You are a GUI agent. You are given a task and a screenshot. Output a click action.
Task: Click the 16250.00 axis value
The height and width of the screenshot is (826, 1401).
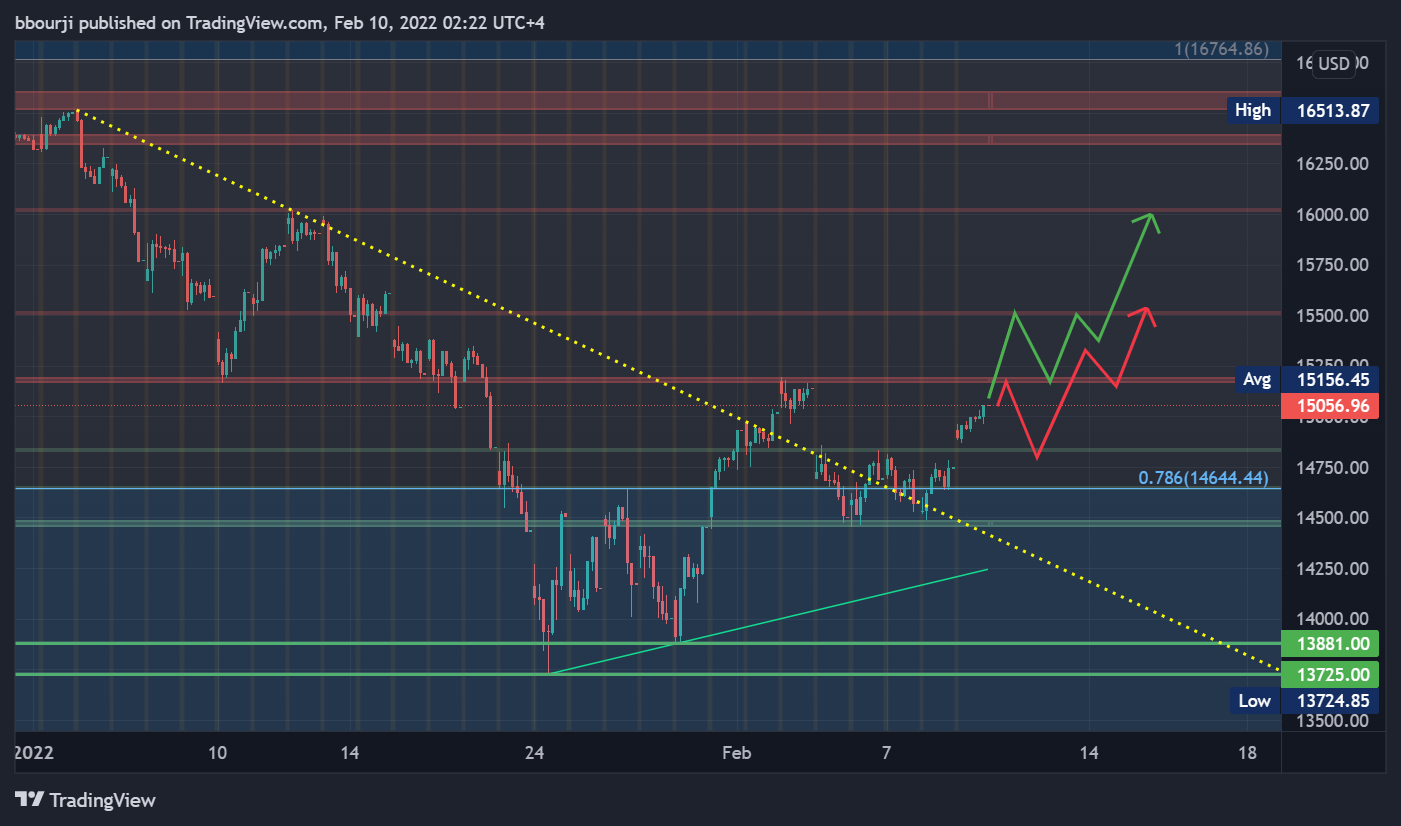1331,163
